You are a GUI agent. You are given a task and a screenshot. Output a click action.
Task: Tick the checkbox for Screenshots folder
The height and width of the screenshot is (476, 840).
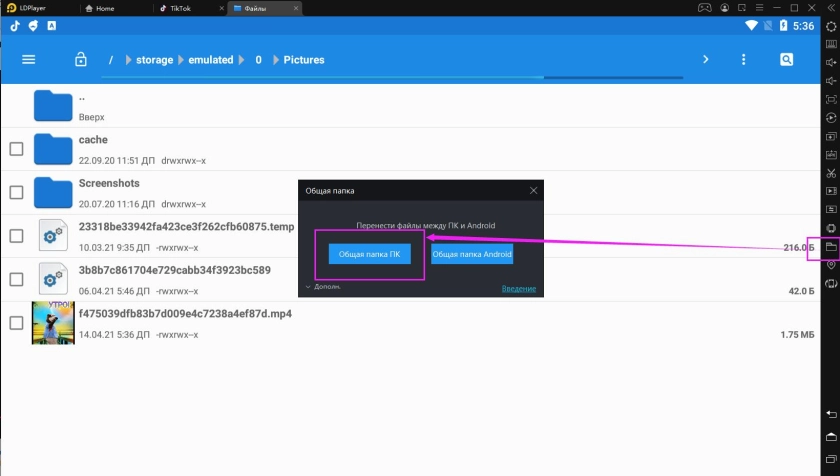16,192
